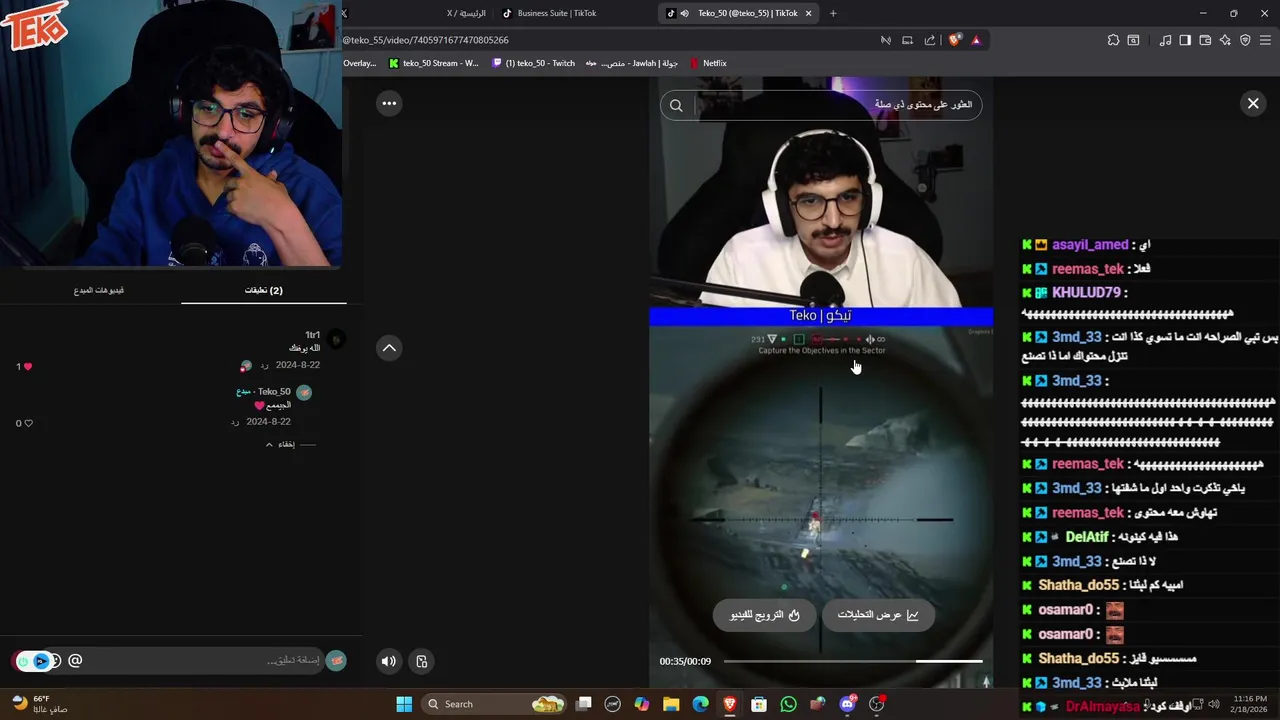Click the Promote video button
The image size is (1280, 720).
click(x=765, y=615)
